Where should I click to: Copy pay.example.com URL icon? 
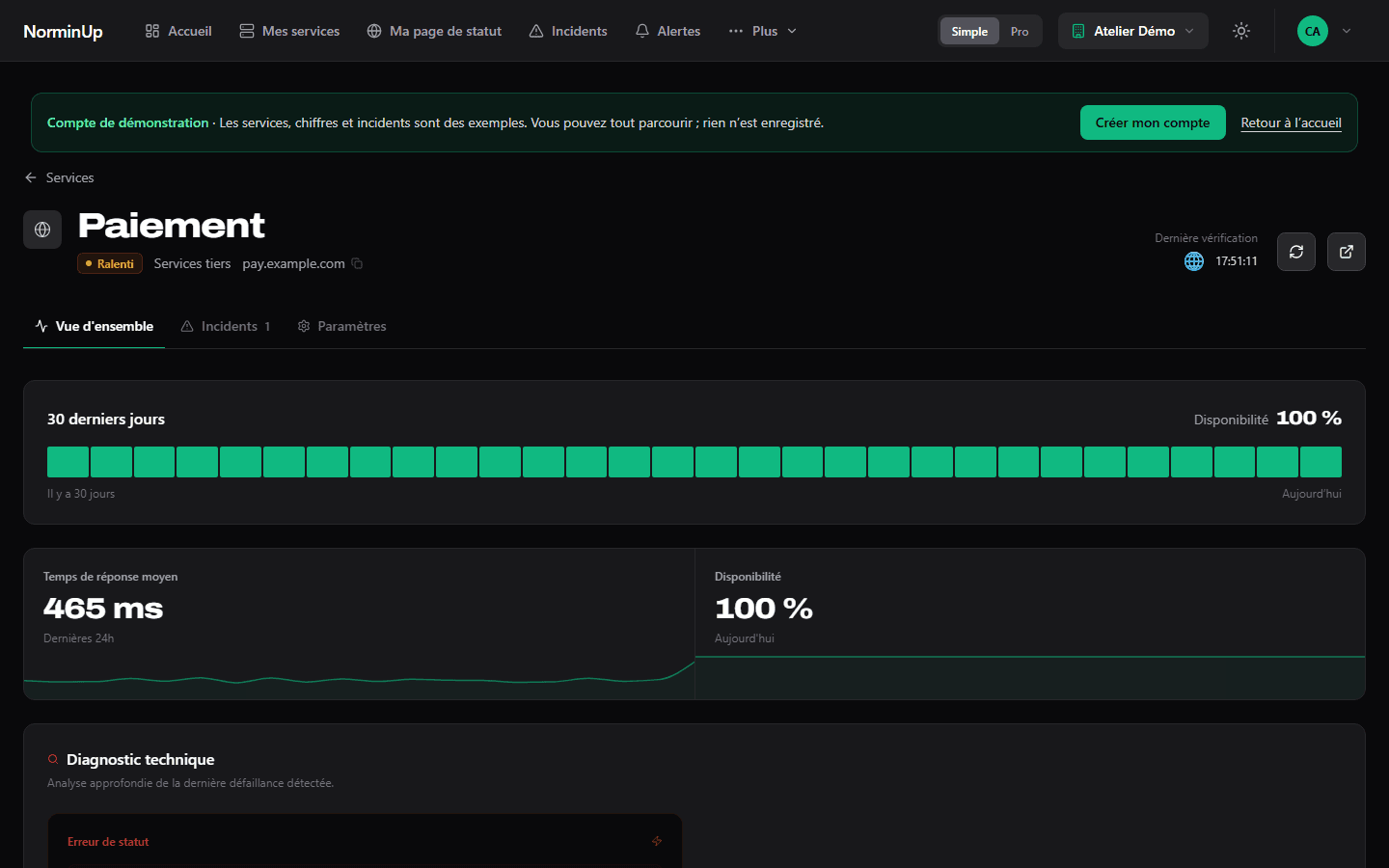point(357,263)
